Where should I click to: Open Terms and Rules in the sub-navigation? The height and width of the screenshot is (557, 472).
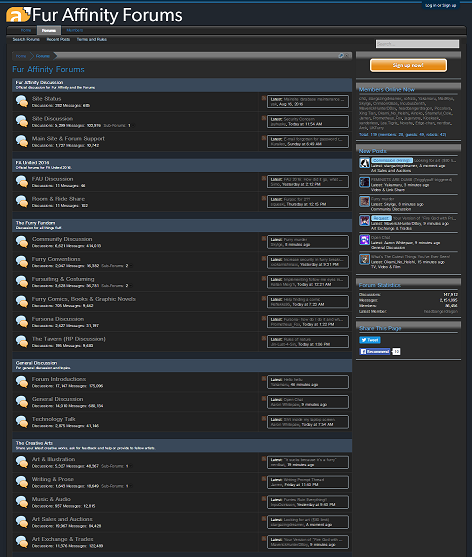coord(92,39)
